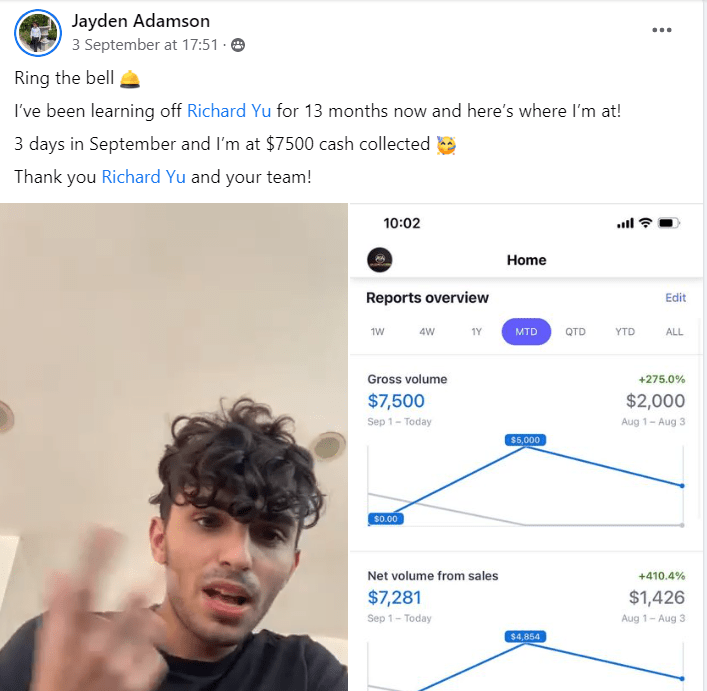This screenshot has height=691, width=707.
Task: Choose the 1Y time range
Action: coord(477,332)
